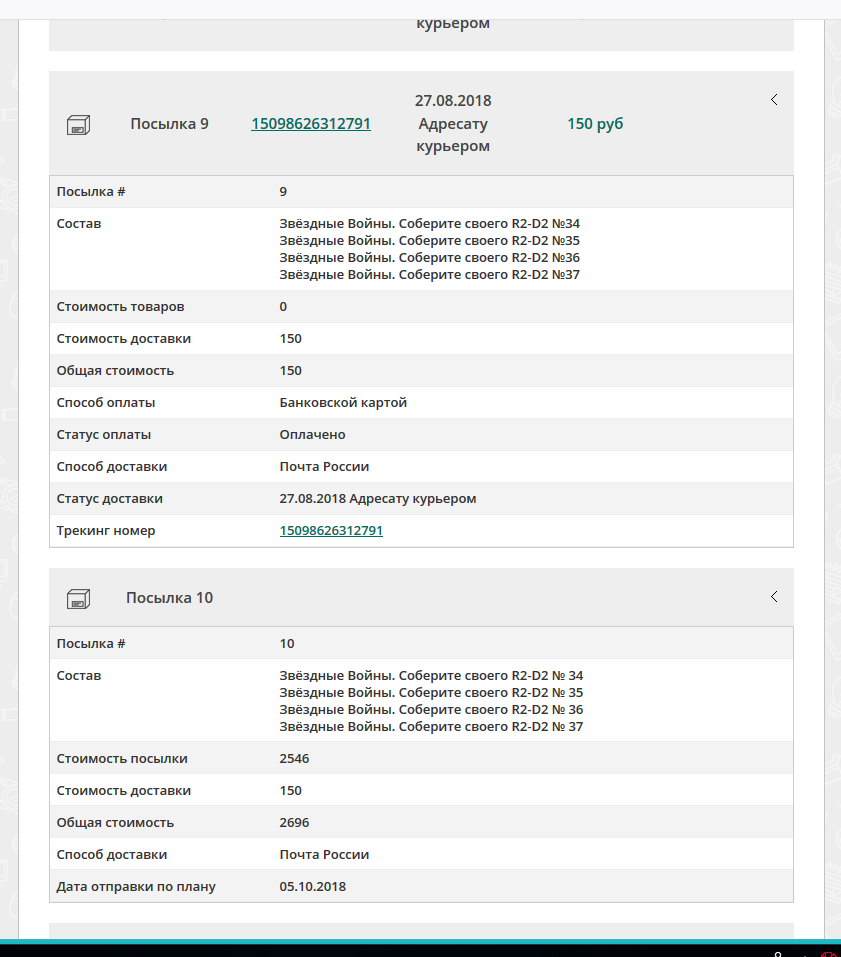This screenshot has width=841, height=957.
Task: Click the box icon next to Посылка 10
Action: (78, 598)
